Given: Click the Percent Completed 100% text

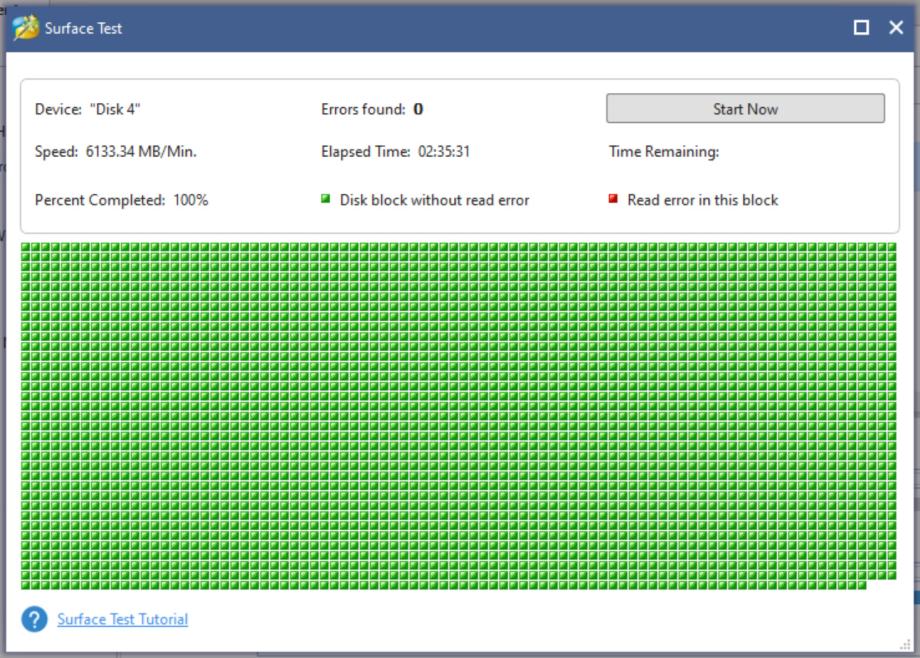Looking at the screenshot, I should [x=121, y=200].
